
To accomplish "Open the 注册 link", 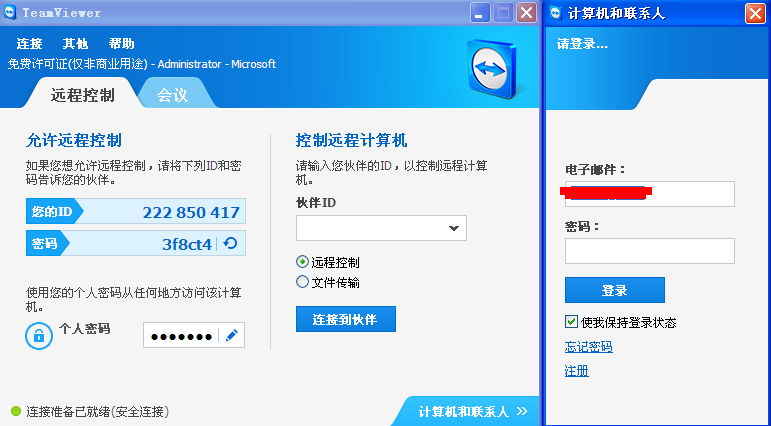I will pyautogui.click(x=577, y=370).
